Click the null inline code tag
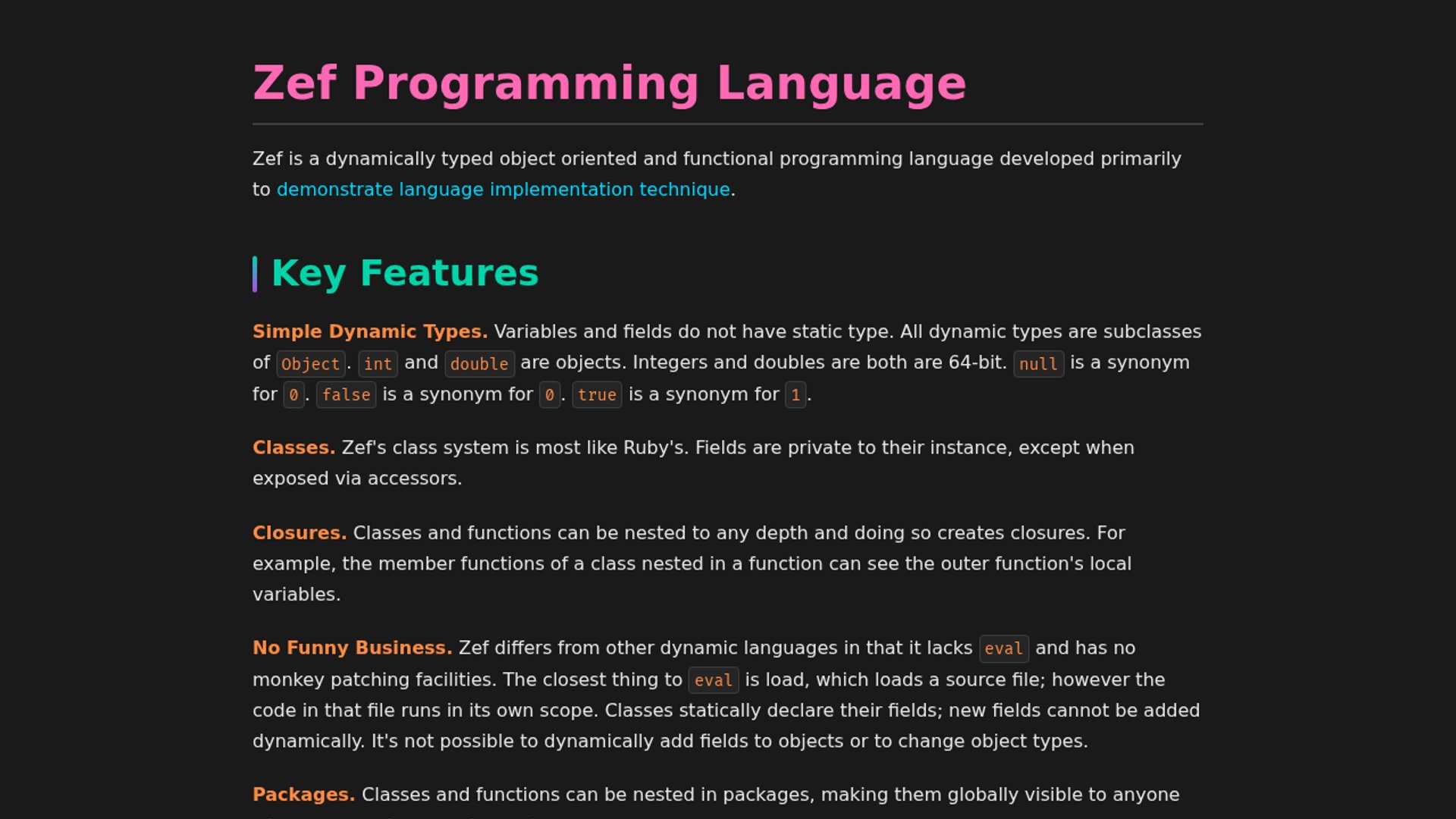 [1038, 364]
